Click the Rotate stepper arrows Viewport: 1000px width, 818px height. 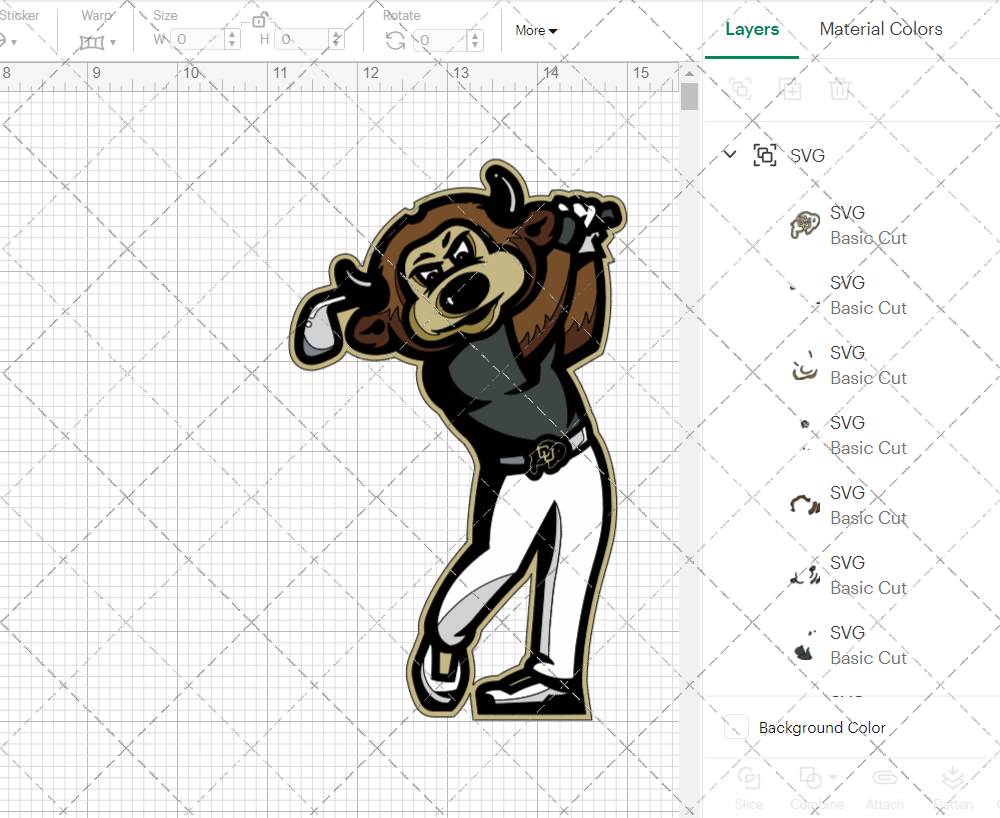474,40
